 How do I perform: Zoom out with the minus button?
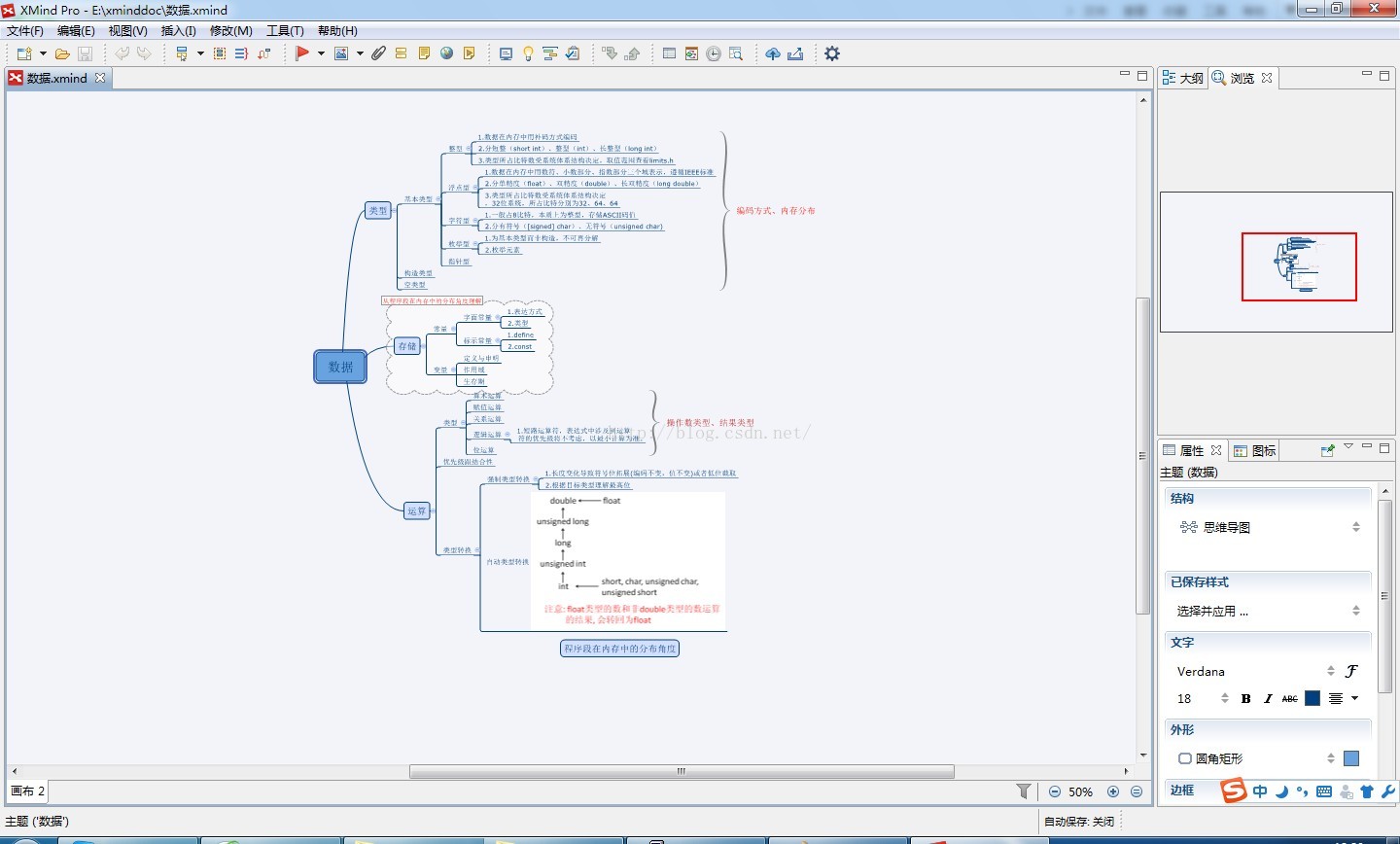(x=1055, y=791)
